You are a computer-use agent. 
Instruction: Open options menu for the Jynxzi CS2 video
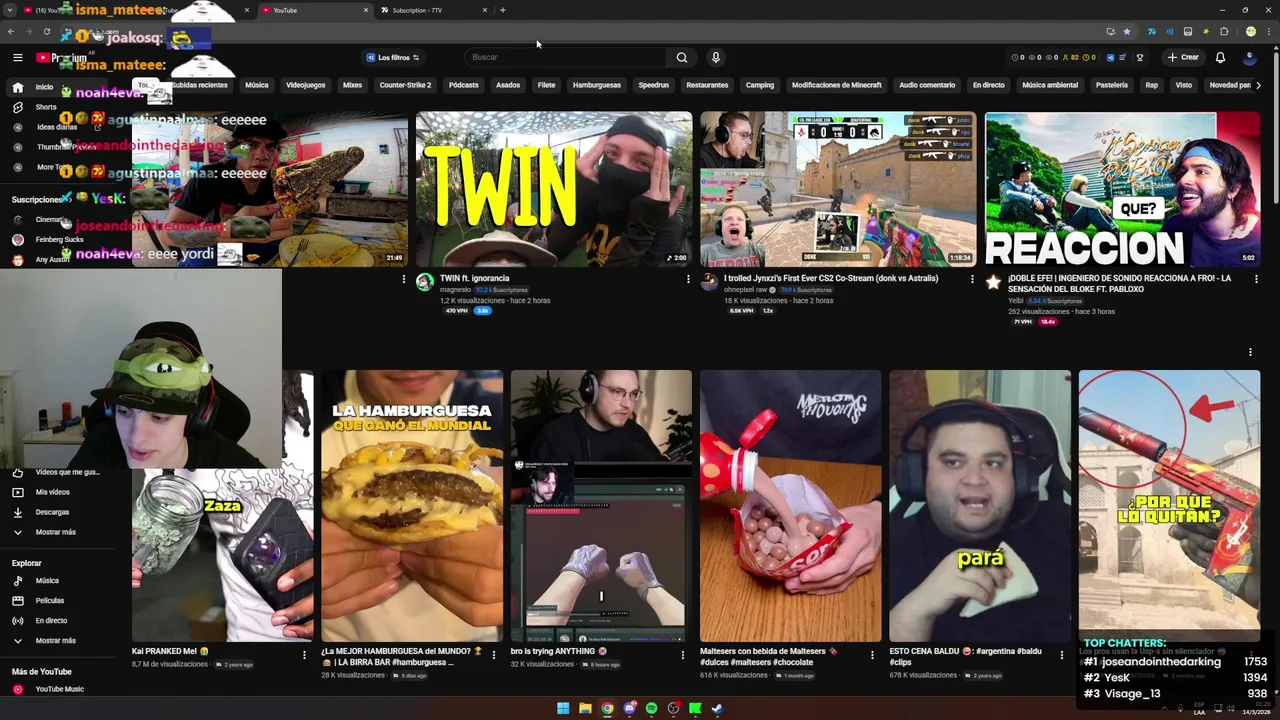point(972,279)
